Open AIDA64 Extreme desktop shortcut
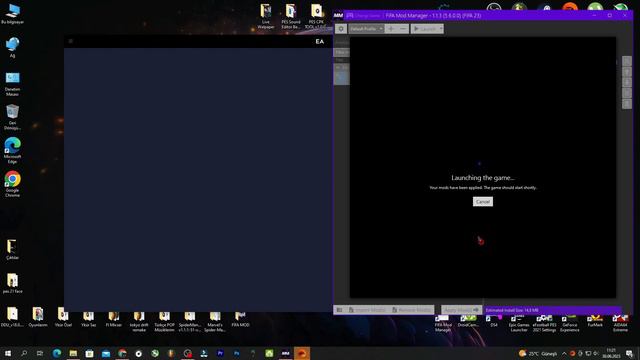Image resolution: width=640 pixels, height=360 pixels. [x=620, y=324]
